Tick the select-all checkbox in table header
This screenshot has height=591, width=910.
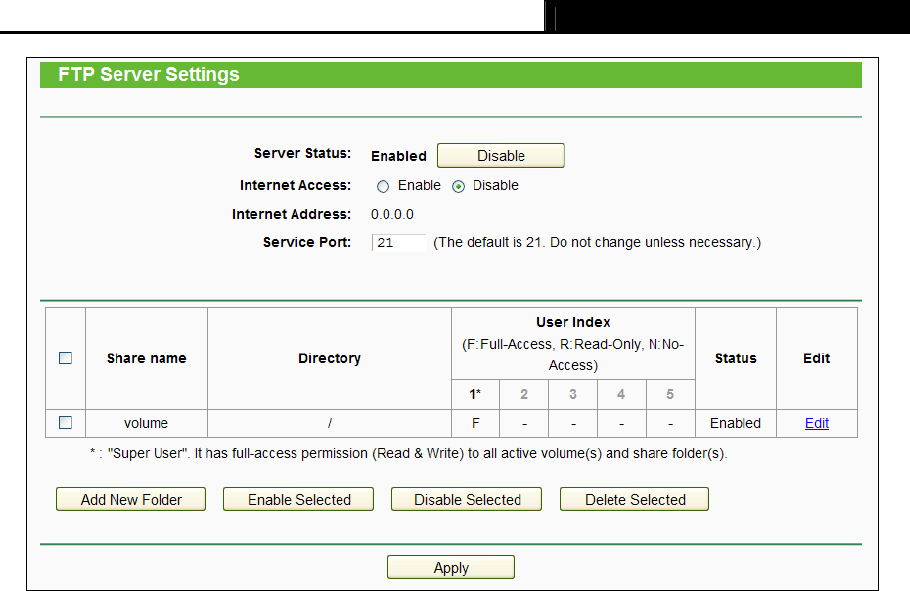coord(66,358)
